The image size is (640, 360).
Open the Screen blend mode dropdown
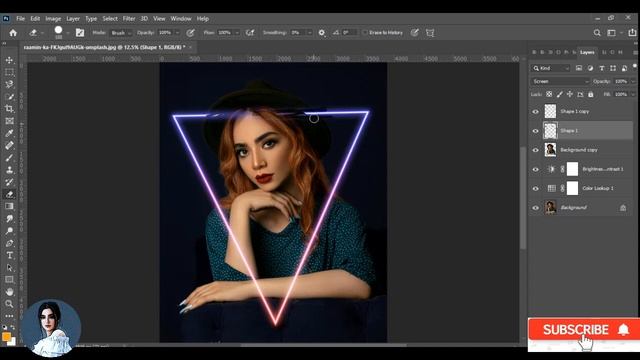coord(560,81)
